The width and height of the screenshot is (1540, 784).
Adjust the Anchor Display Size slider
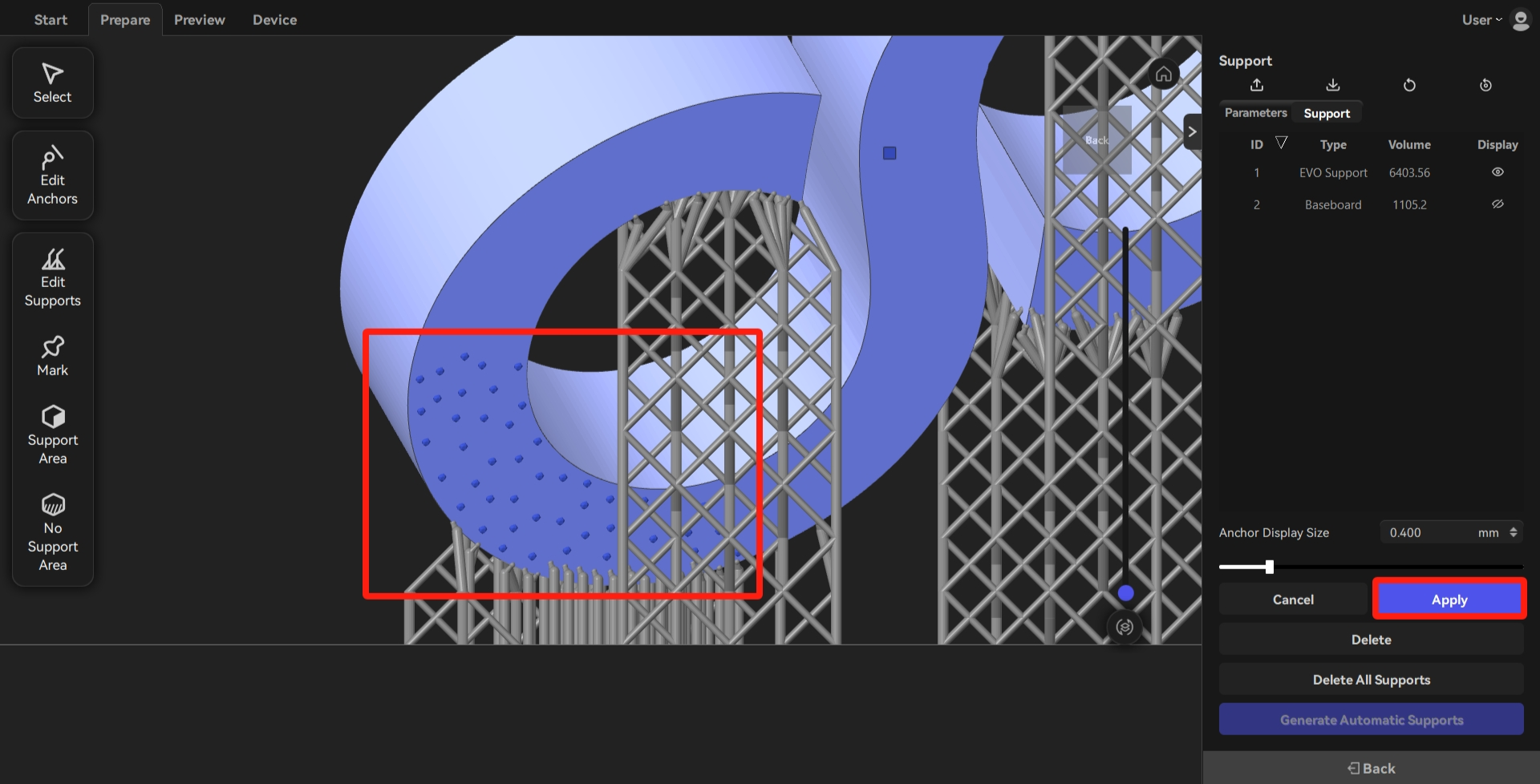(1270, 567)
